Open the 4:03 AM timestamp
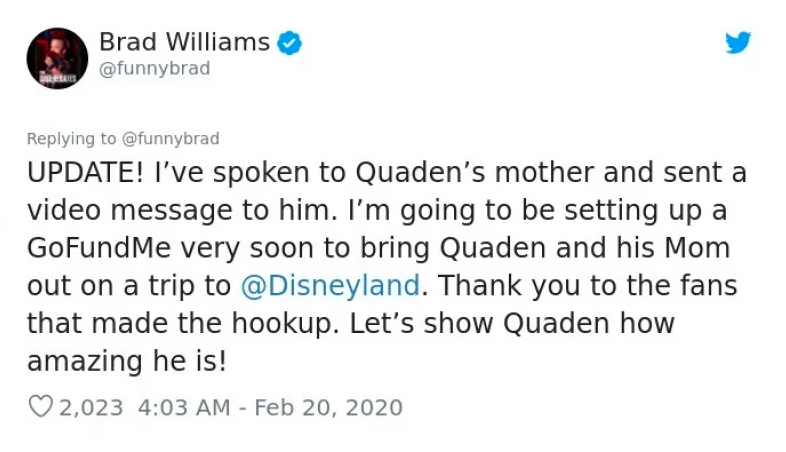The image size is (786, 452). 184,407
